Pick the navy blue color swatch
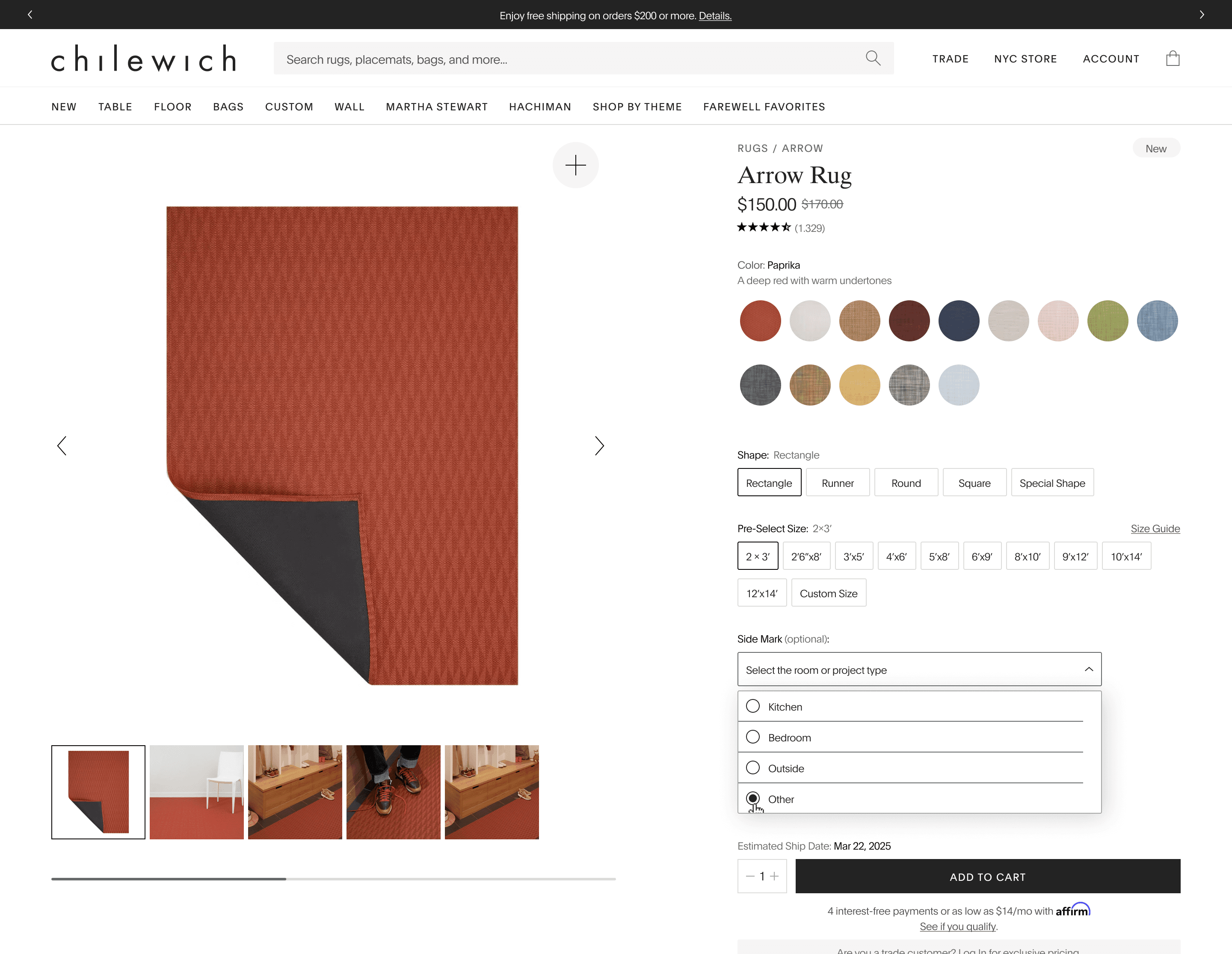Image resolution: width=1232 pixels, height=954 pixels. [958, 321]
